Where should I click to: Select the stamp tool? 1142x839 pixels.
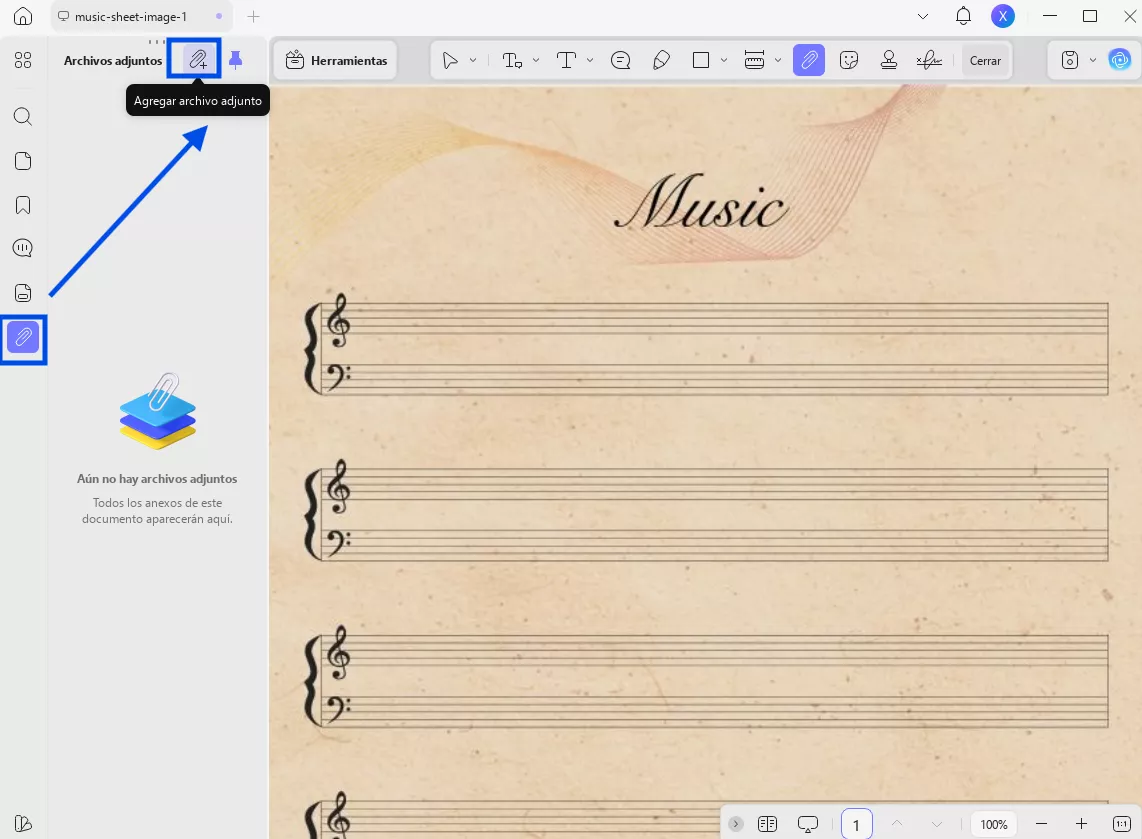pyautogui.click(x=889, y=60)
